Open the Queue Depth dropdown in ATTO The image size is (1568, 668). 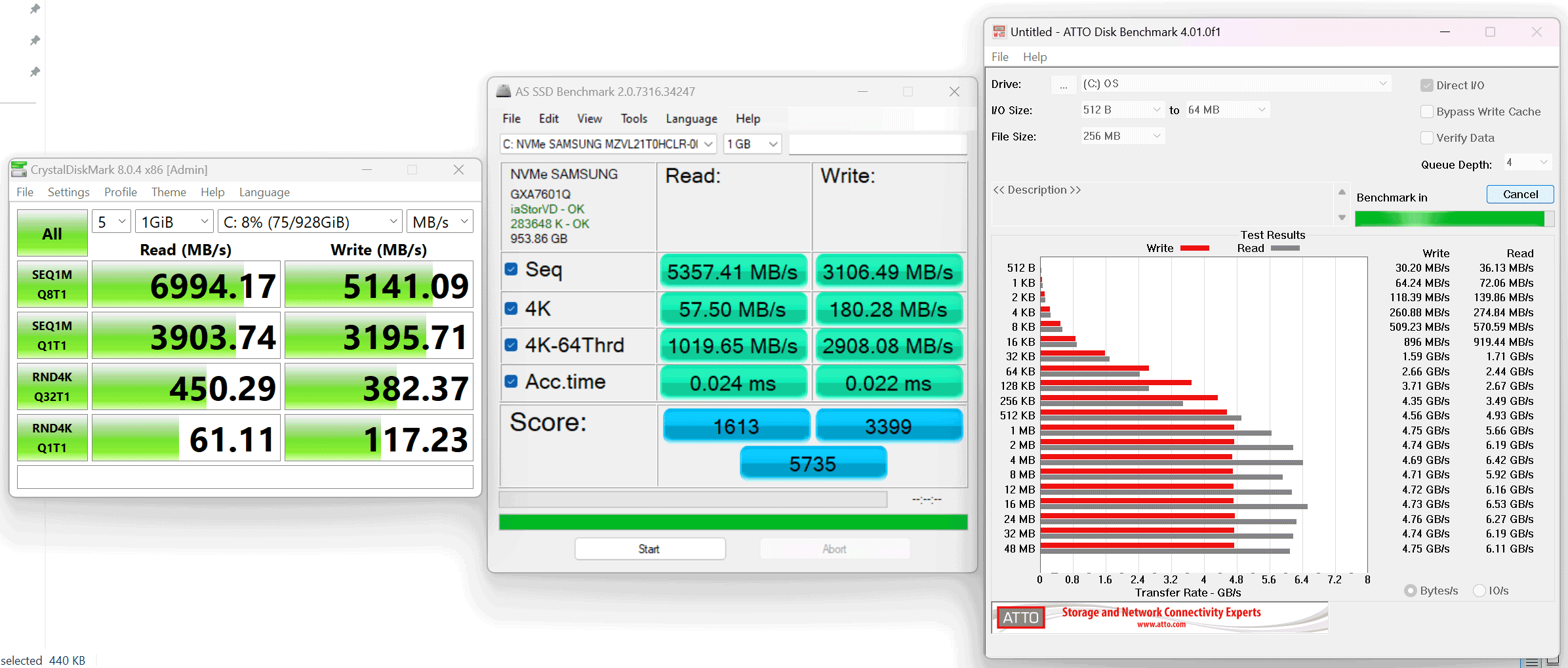(1527, 162)
